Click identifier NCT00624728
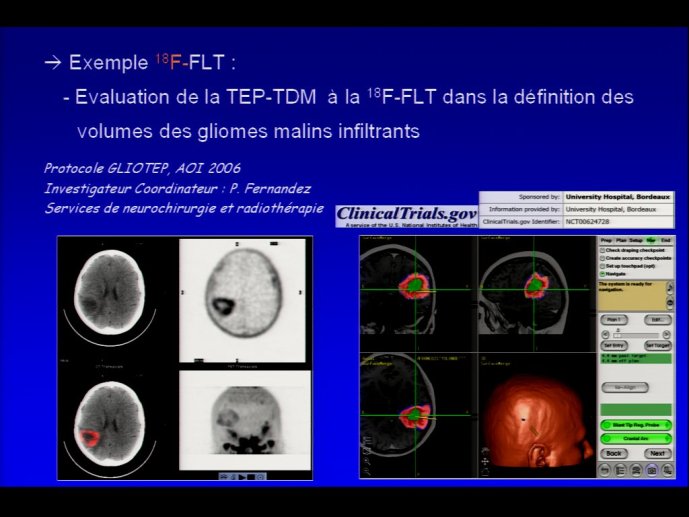 (587, 222)
